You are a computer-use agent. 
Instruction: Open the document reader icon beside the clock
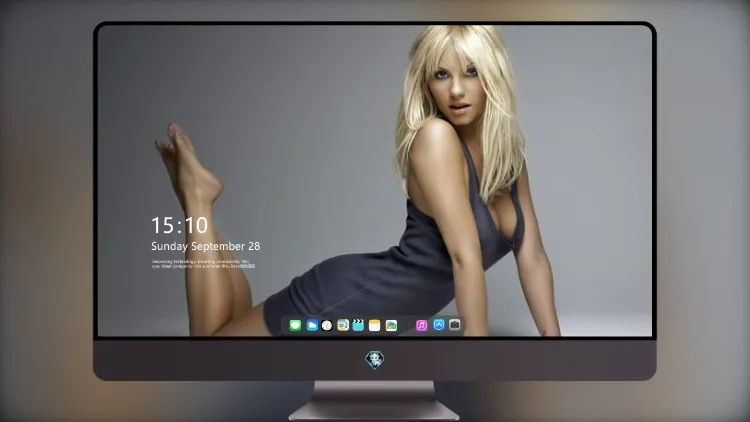pyautogui.click(x=343, y=325)
